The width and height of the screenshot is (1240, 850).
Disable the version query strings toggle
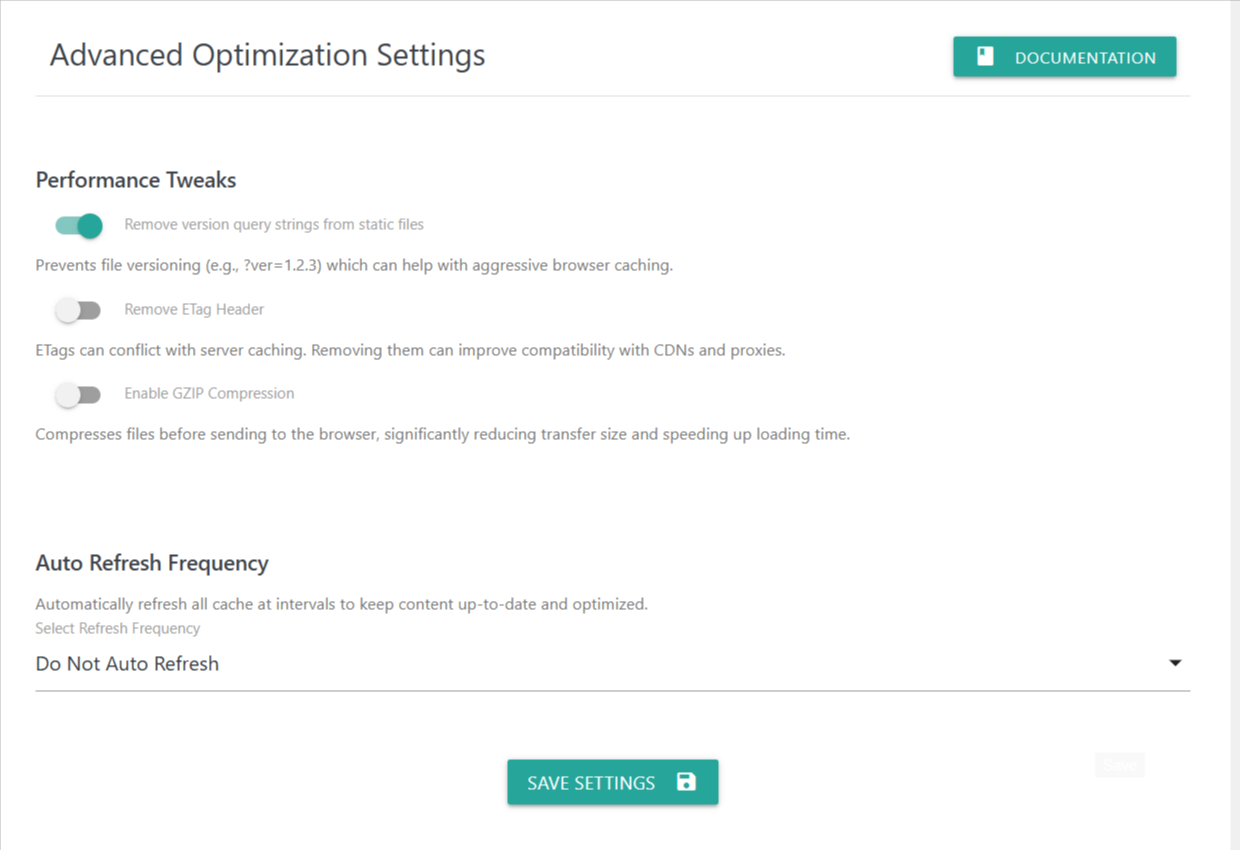coord(79,225)
